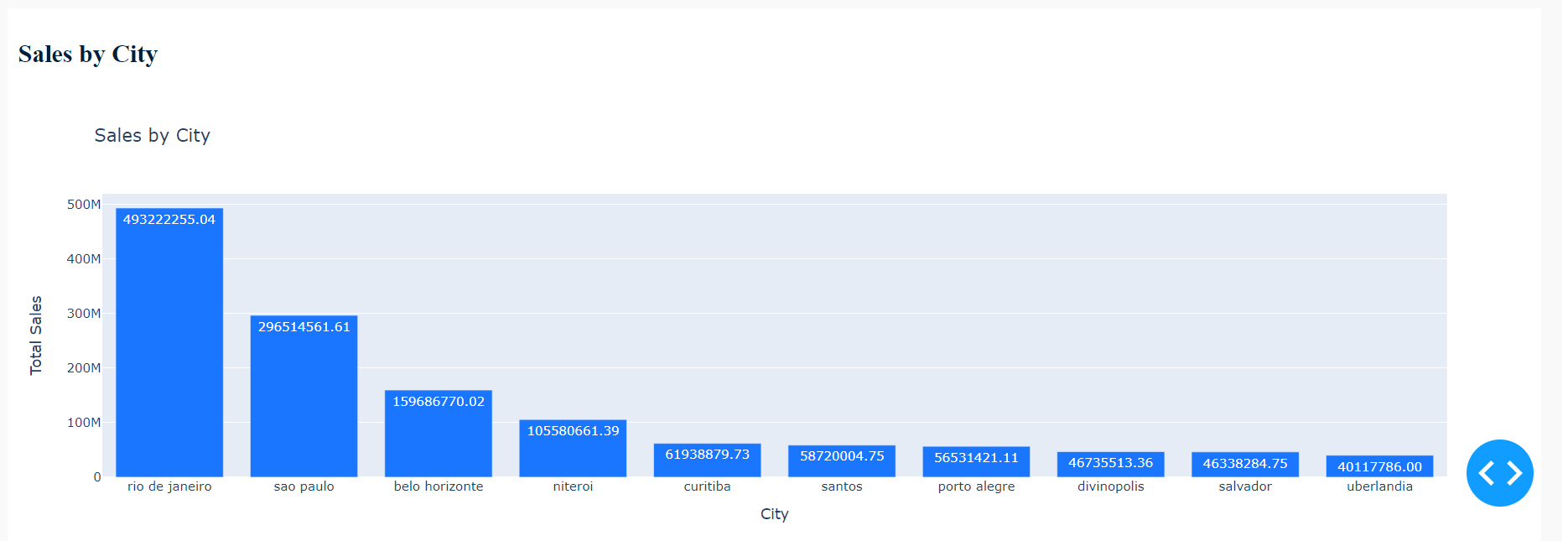
Task: Click the 'salvador' axis label
Action: [1245, 486]
